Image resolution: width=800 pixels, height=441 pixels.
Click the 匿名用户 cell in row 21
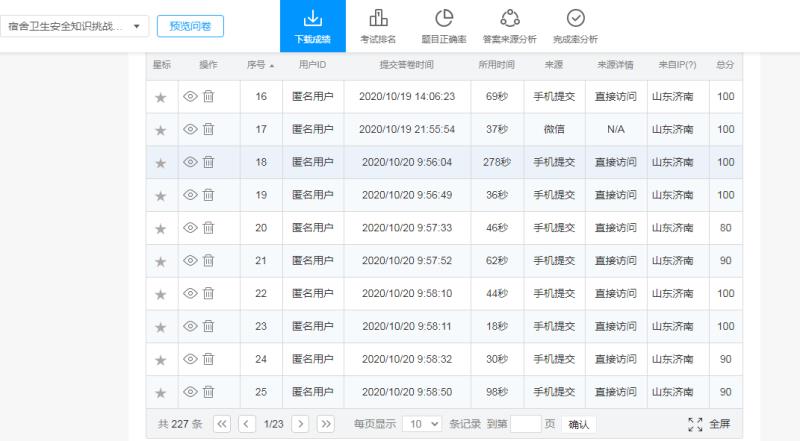pos(313,260)
